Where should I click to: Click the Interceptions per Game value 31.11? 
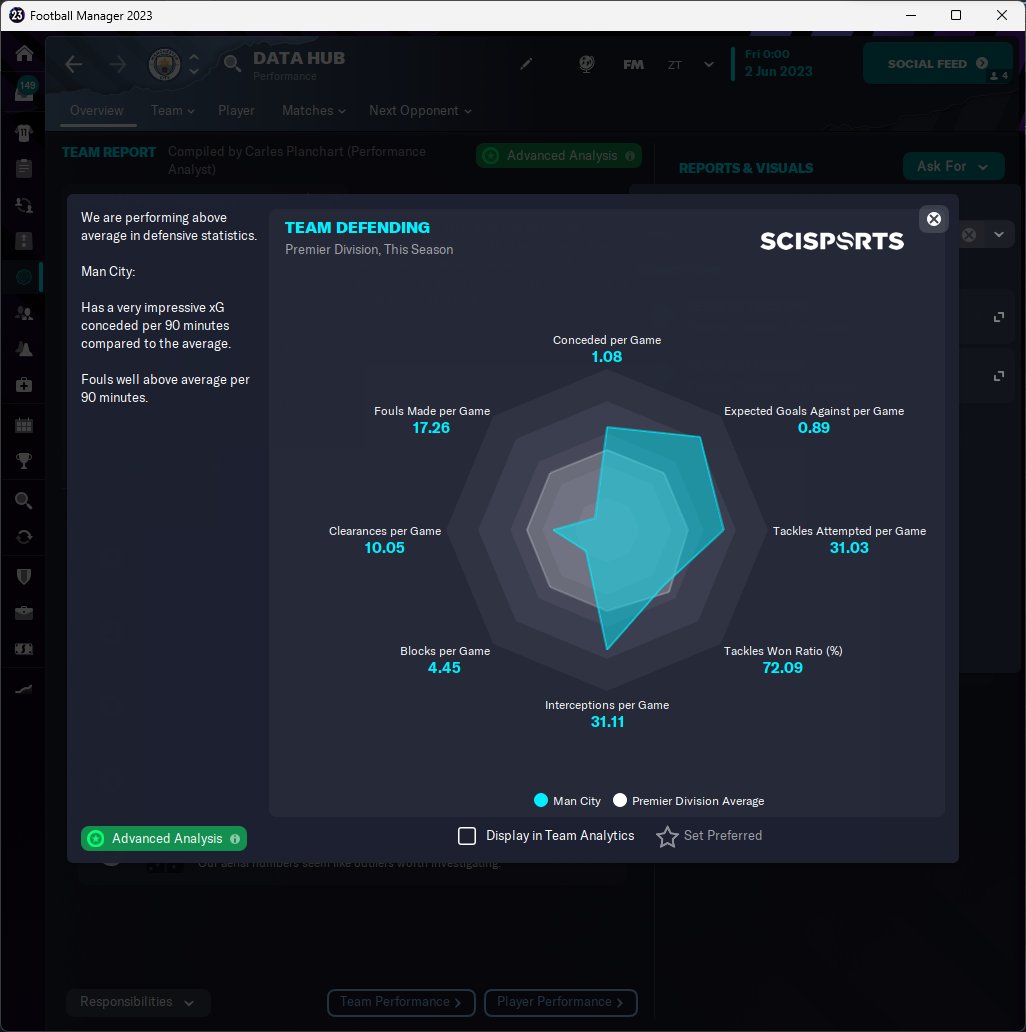[x=607, y=721]
